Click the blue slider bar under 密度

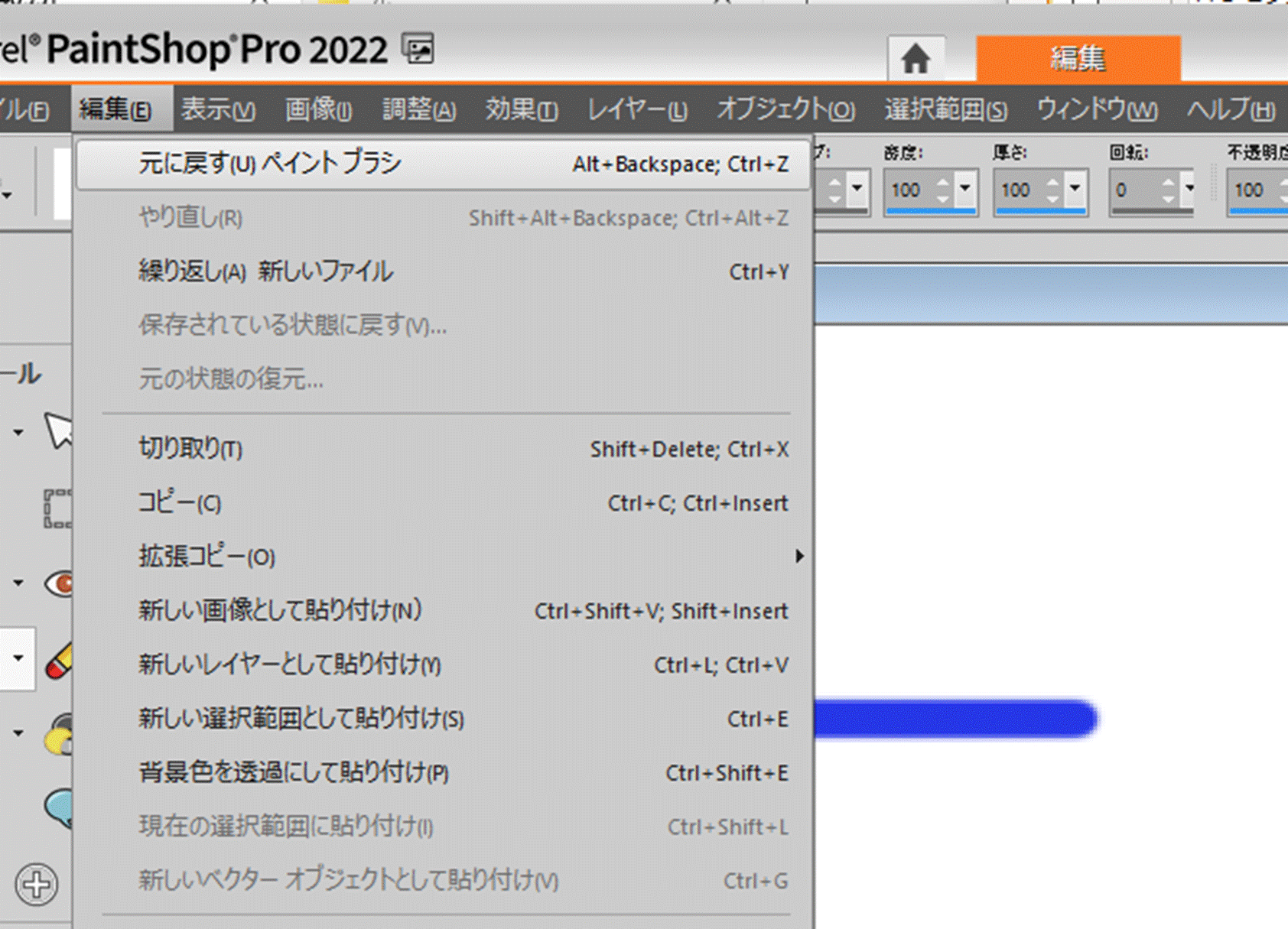pyautogui.click(x=930, y=210)
